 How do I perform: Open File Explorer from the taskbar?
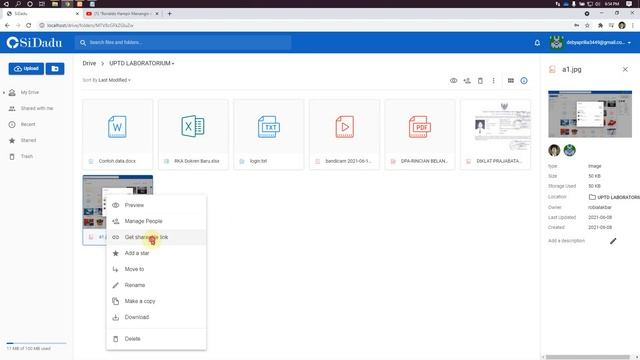point(55,4)
